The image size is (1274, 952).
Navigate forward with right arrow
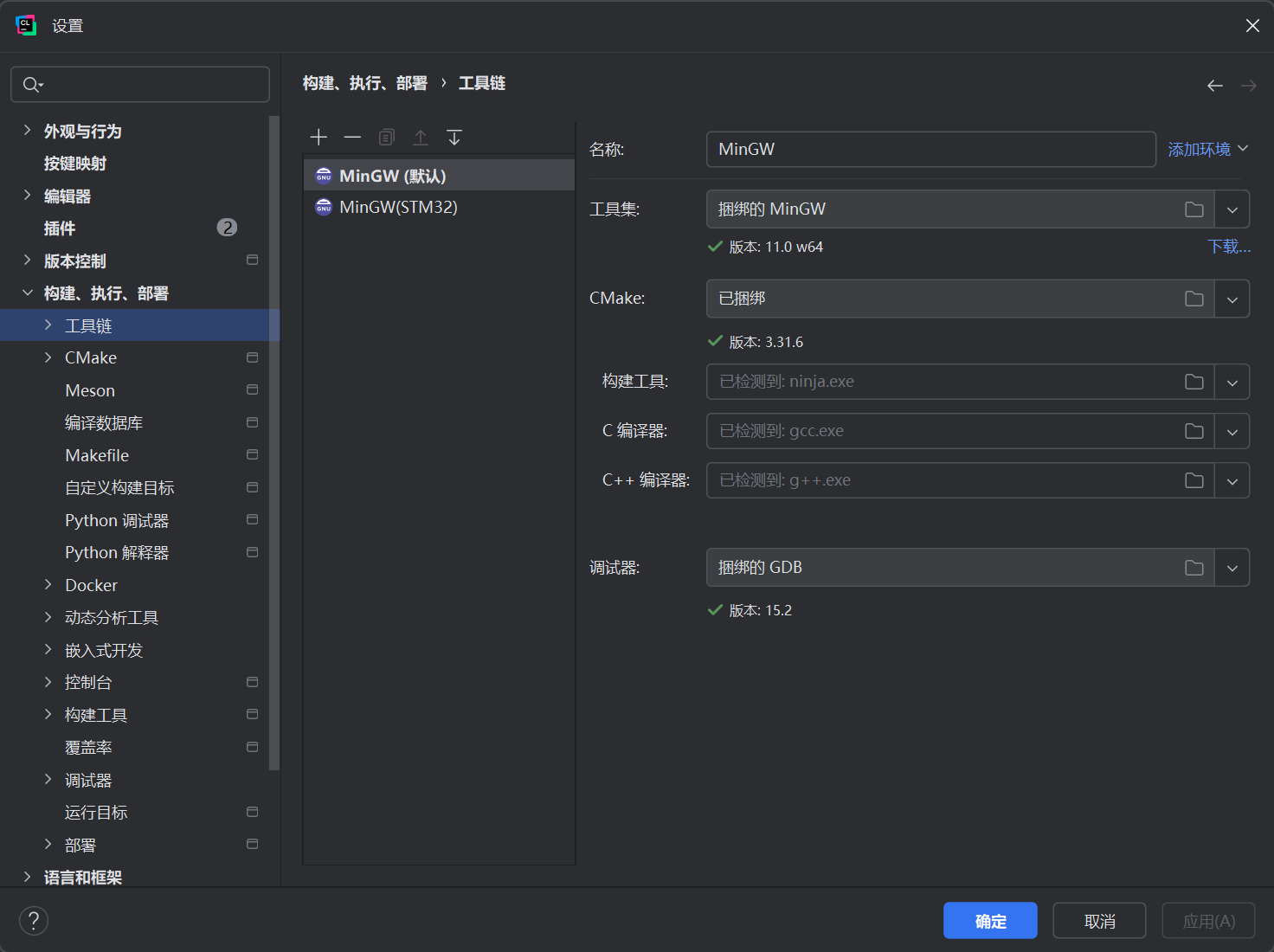coord(1248,85)
